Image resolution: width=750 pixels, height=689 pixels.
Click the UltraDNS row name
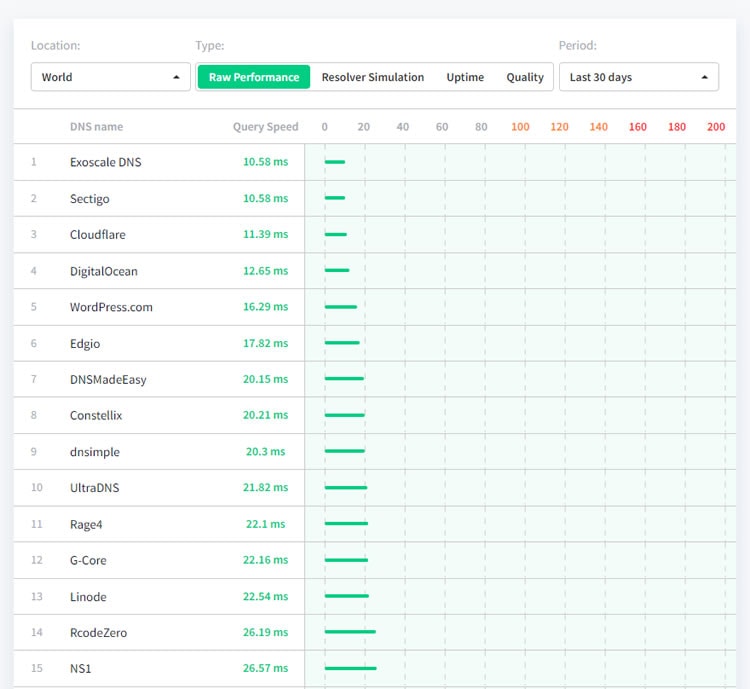click(94, 488)
